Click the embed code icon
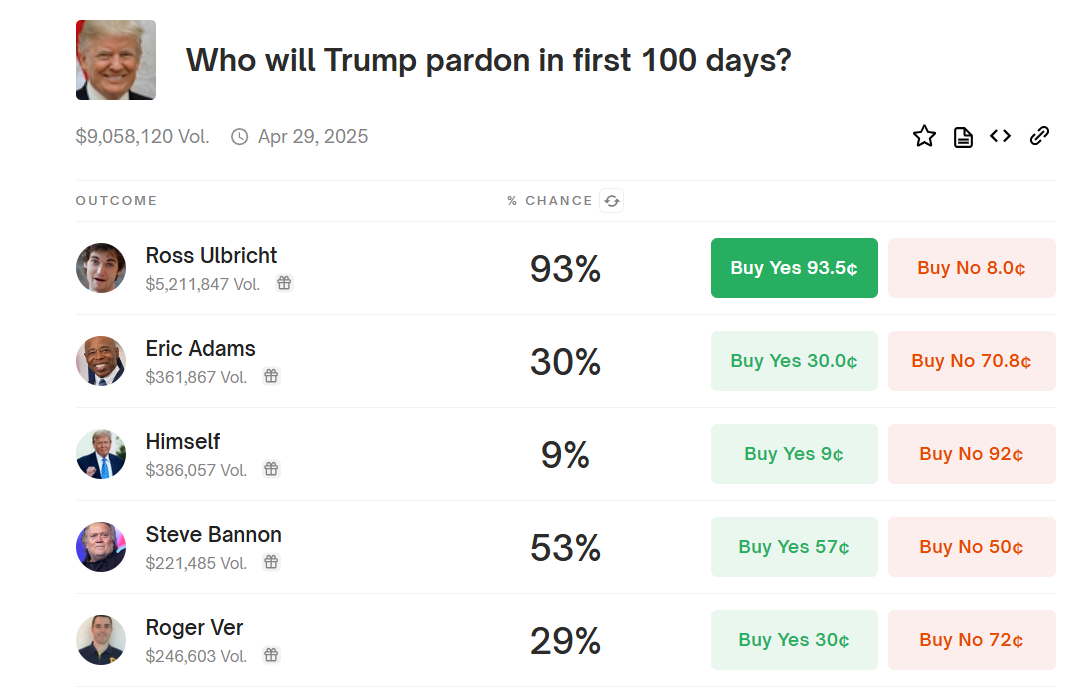This screenshot has width=1090, height=698. (1000, 136)
